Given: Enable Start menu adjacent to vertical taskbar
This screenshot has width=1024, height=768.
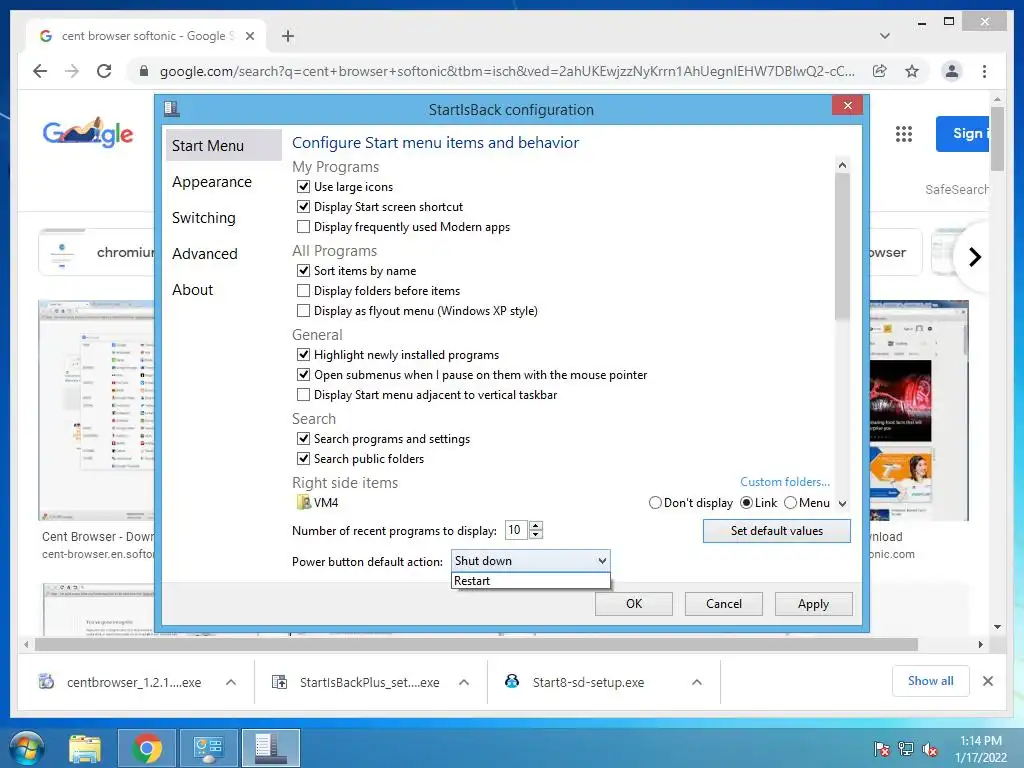Looking at the screenshot, I should click(303, 395).
